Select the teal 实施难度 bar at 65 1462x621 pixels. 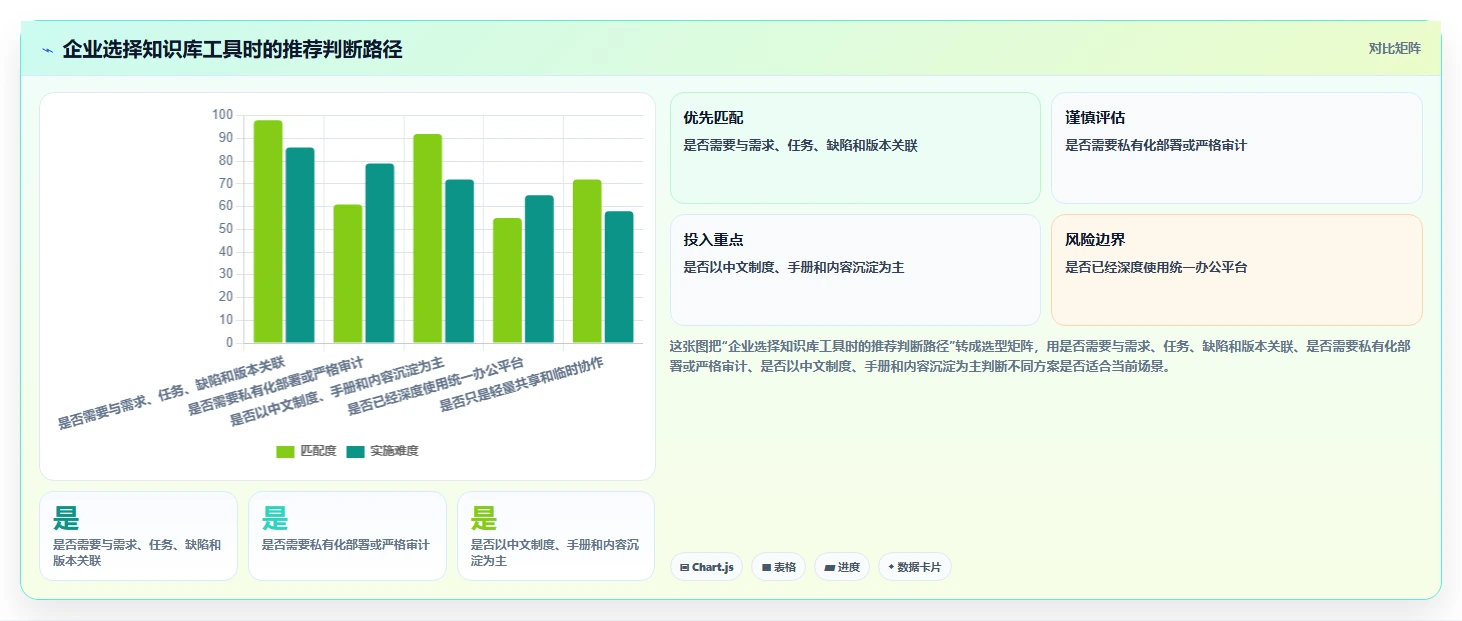click(x=540, y=269)
